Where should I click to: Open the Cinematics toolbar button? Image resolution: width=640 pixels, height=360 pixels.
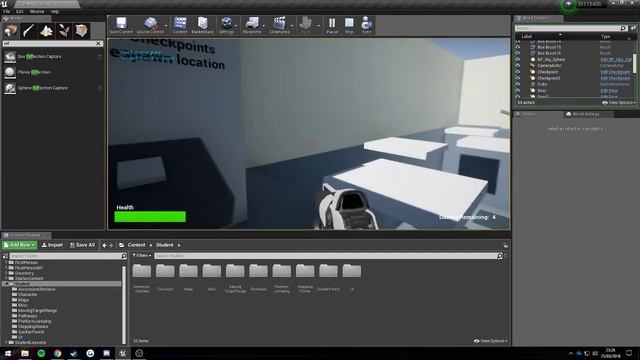279,25
